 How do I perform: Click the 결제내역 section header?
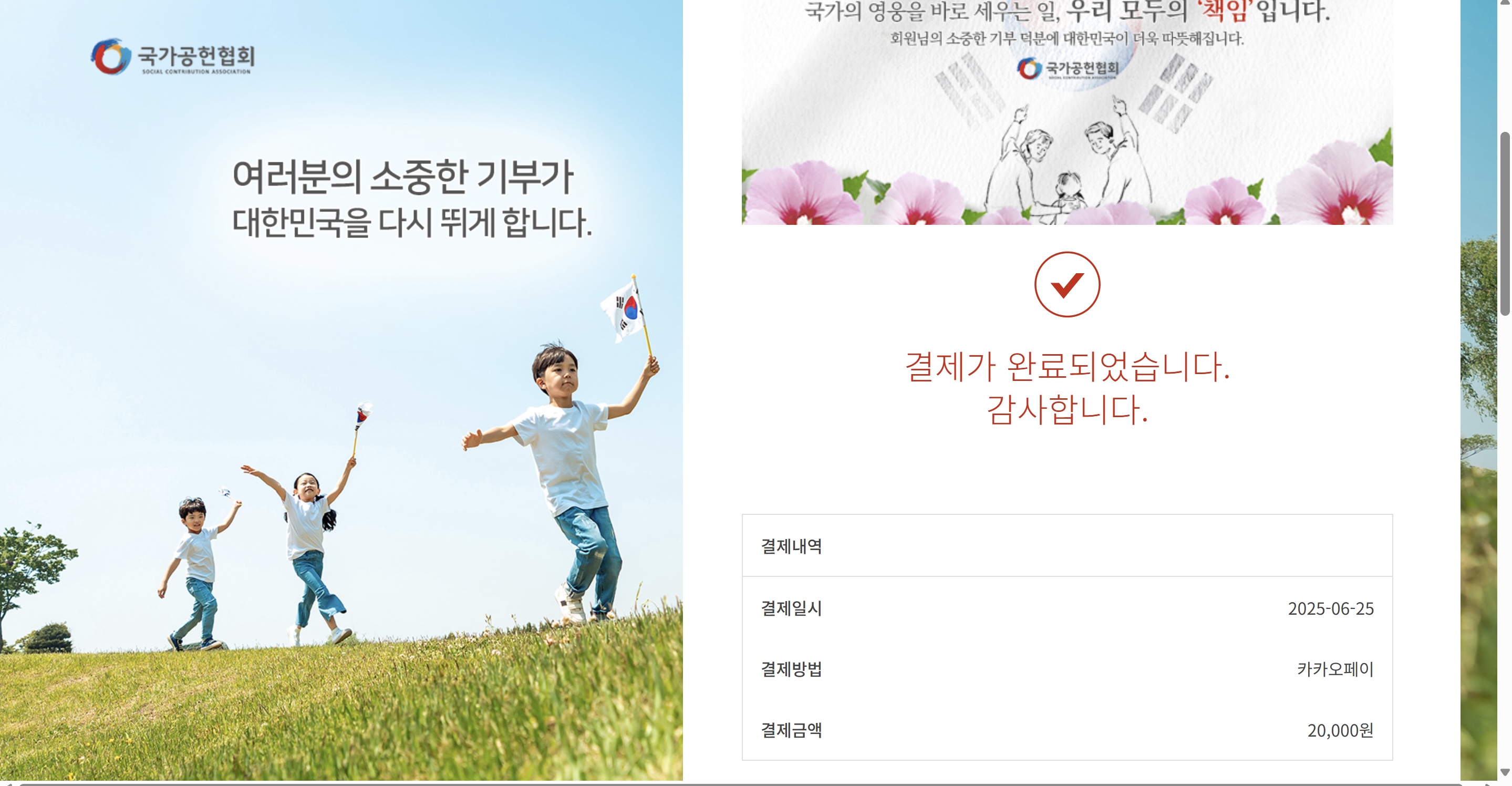pos(1066,546)
